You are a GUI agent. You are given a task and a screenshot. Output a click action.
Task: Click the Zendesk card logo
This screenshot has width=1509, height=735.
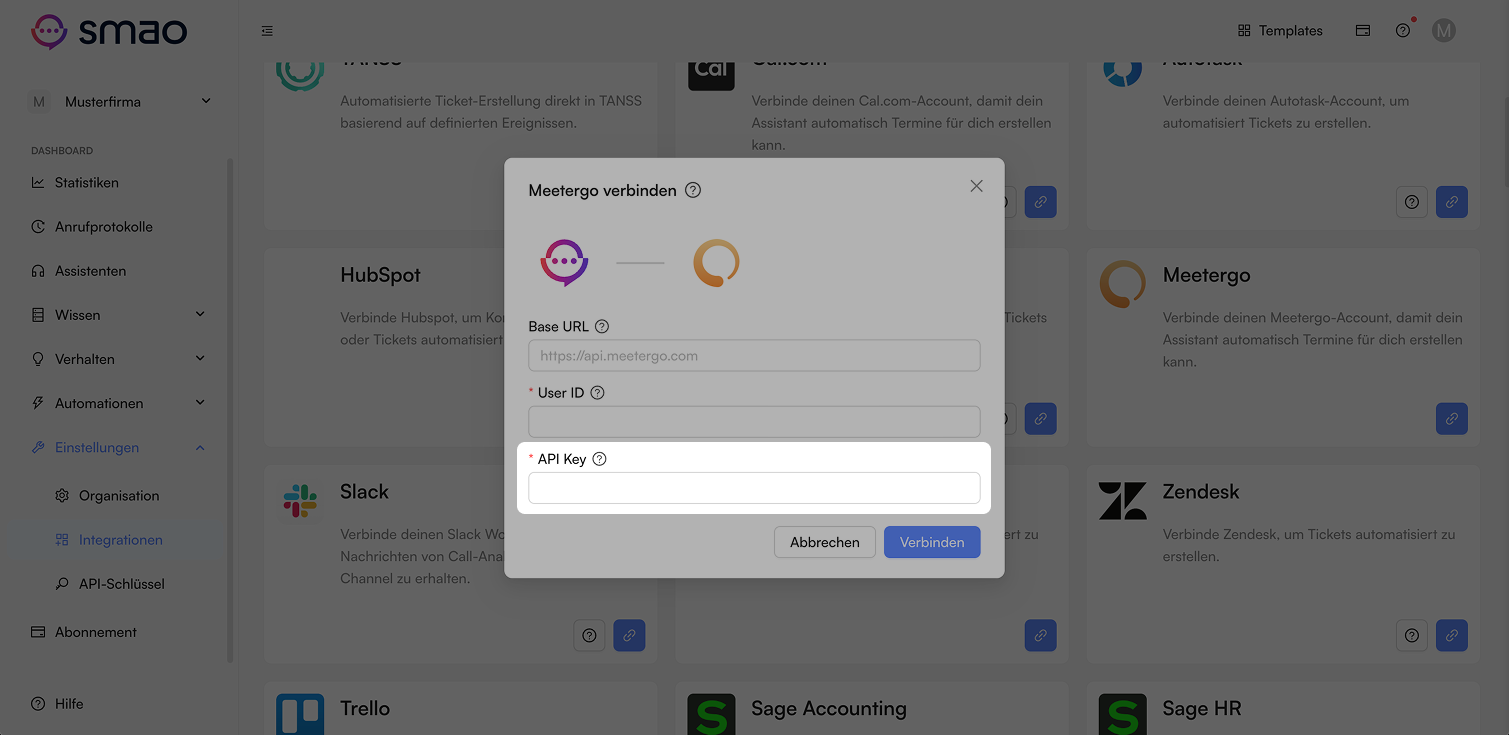pos(1123,501)
